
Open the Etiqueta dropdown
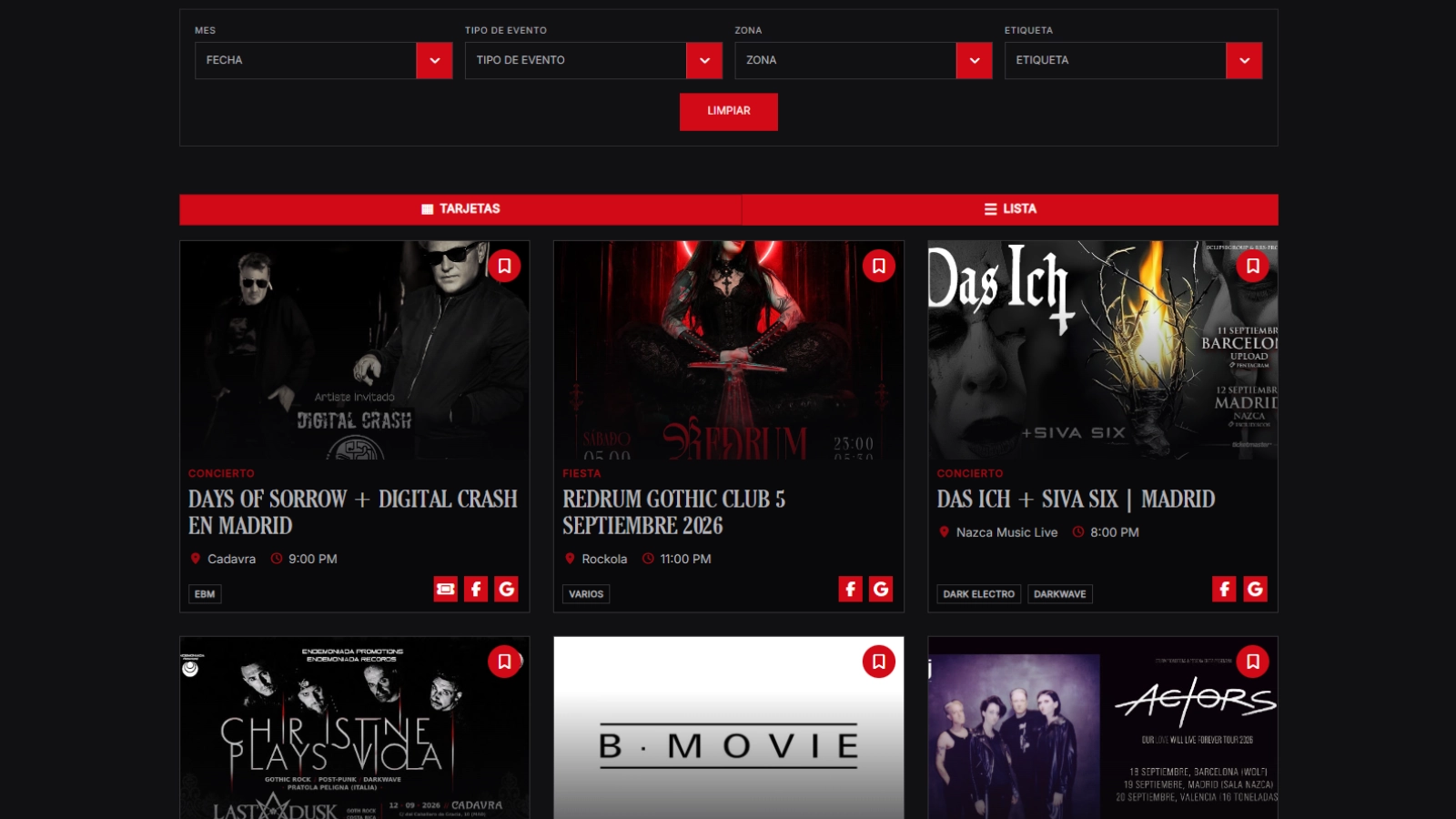[x=1133, y=60]
